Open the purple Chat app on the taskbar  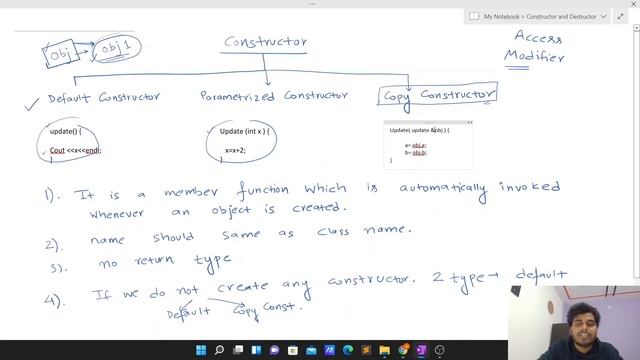[274, 350]
